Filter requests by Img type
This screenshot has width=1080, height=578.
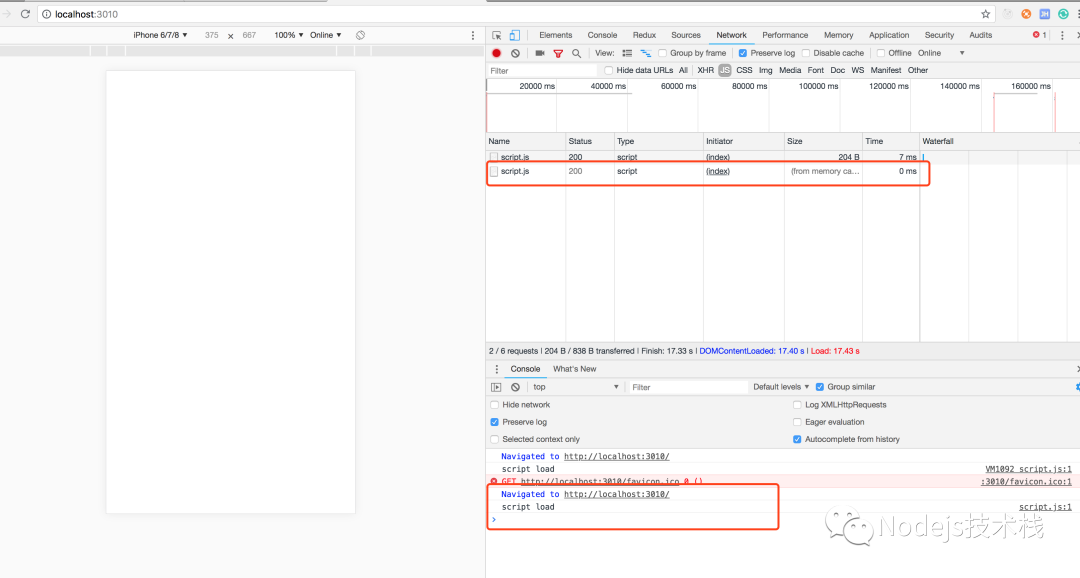pyautogui.click(x=765, y=70)
